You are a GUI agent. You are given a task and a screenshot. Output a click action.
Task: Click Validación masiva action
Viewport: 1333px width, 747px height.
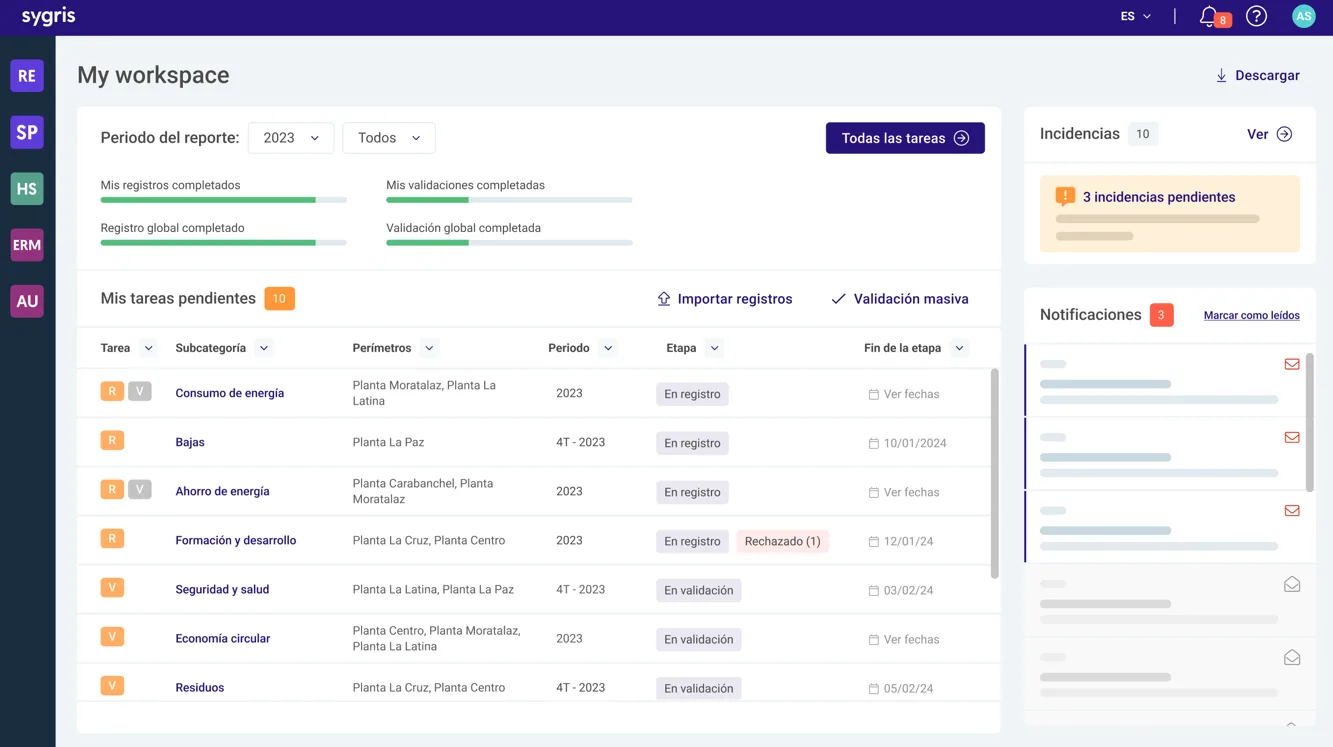(x=900, y=298)
